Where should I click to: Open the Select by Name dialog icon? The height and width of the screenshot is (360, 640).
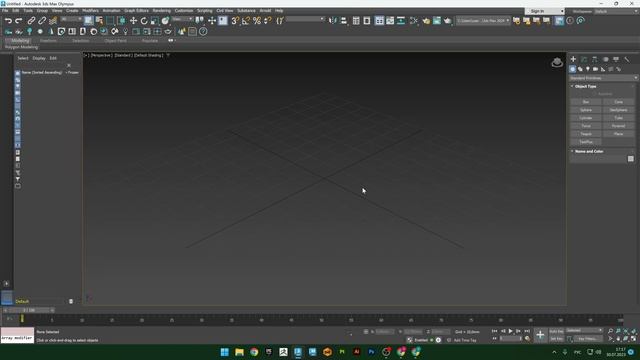(99, 20)
